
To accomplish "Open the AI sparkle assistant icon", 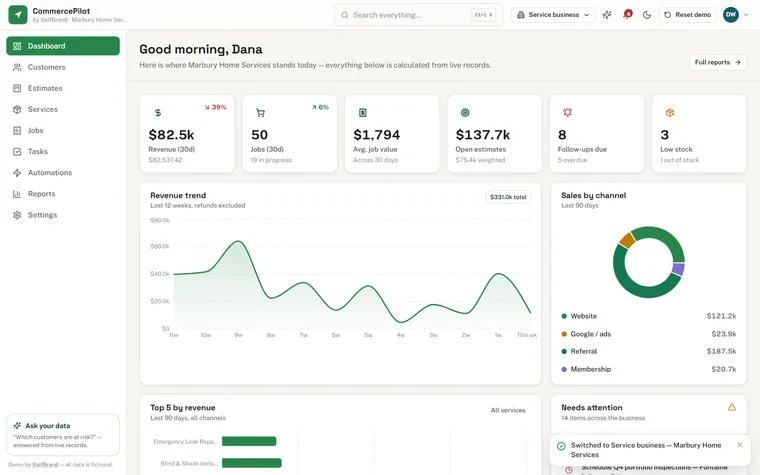I will (607, 15).
